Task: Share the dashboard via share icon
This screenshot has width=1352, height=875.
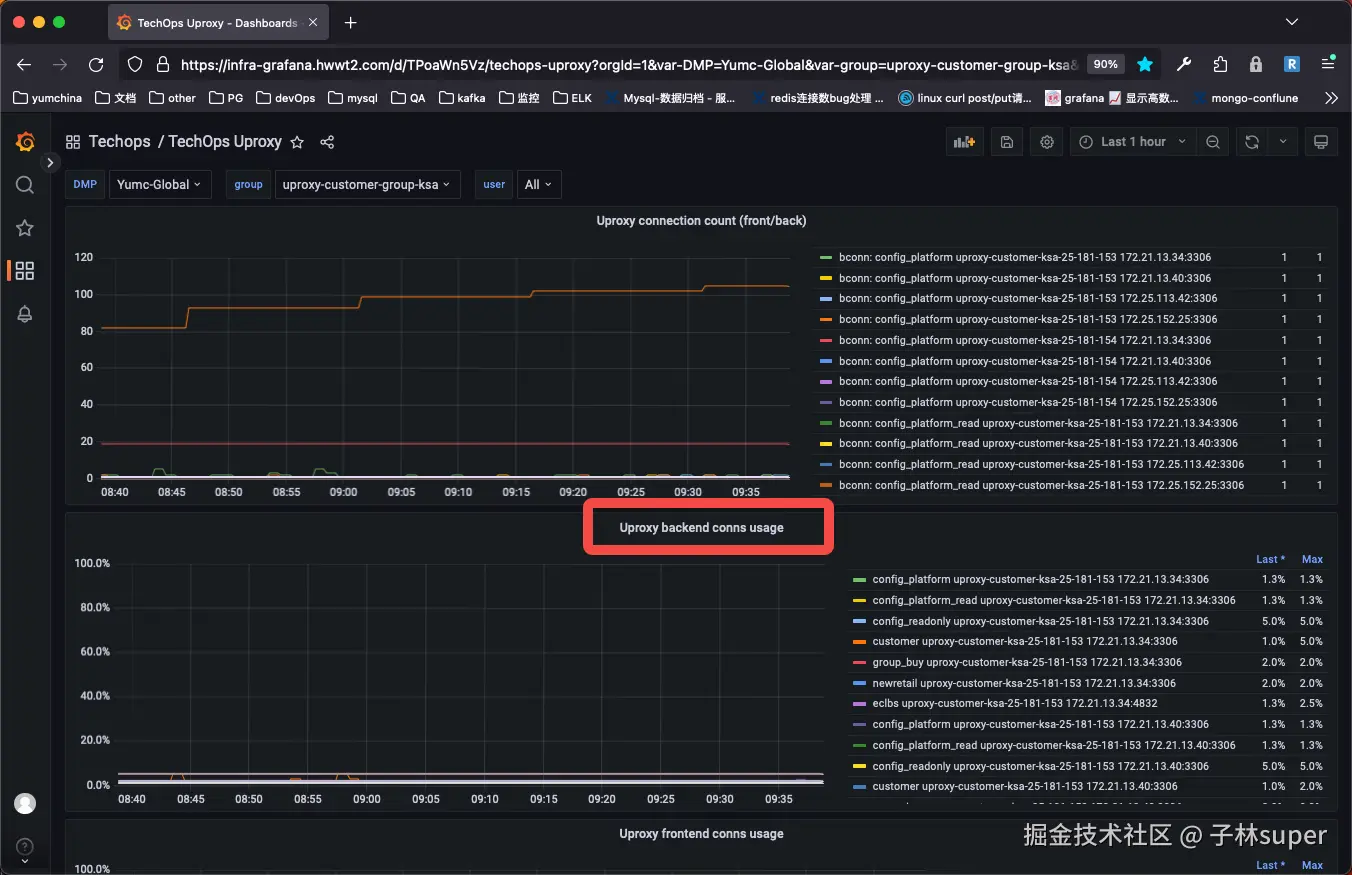Action: click(327, 142)
